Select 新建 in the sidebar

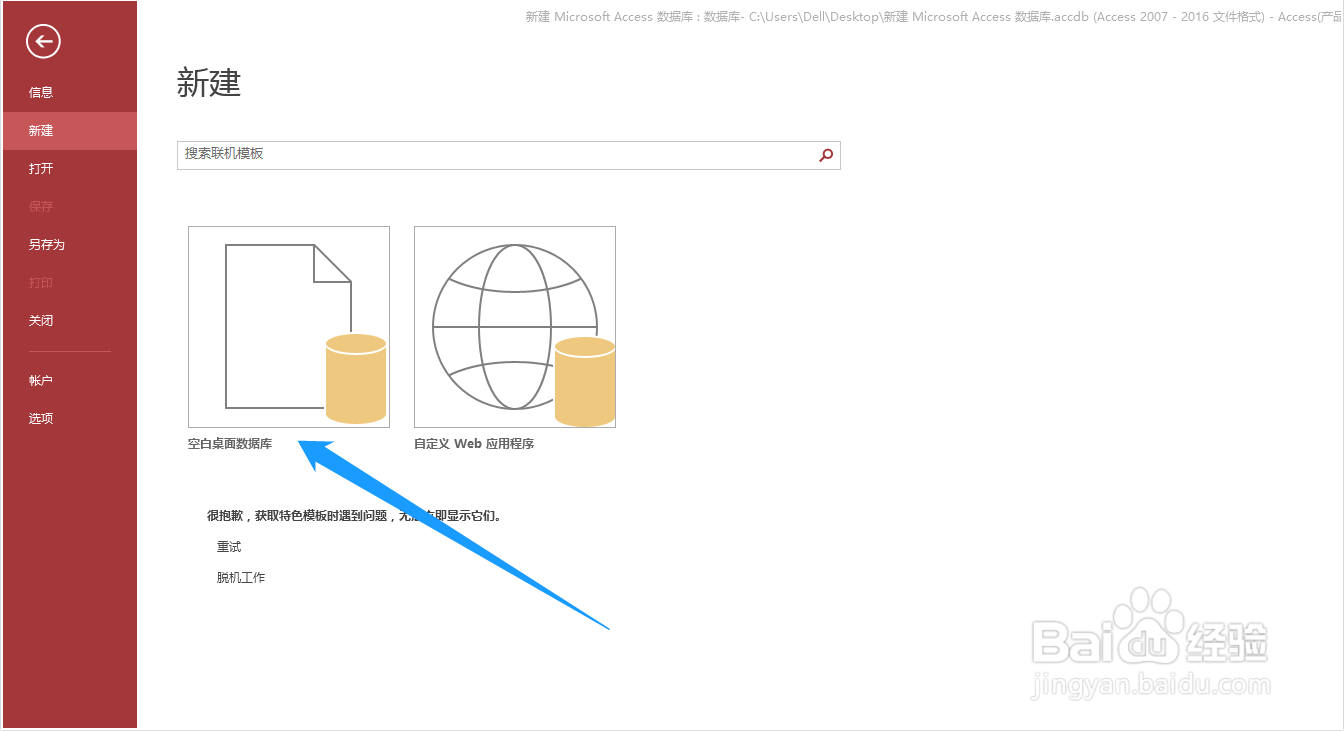tap(69, 130)
